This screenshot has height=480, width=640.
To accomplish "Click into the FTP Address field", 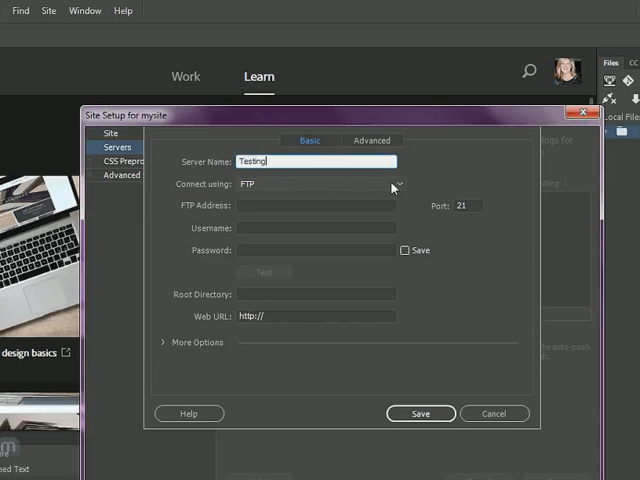I will (316, 206).
